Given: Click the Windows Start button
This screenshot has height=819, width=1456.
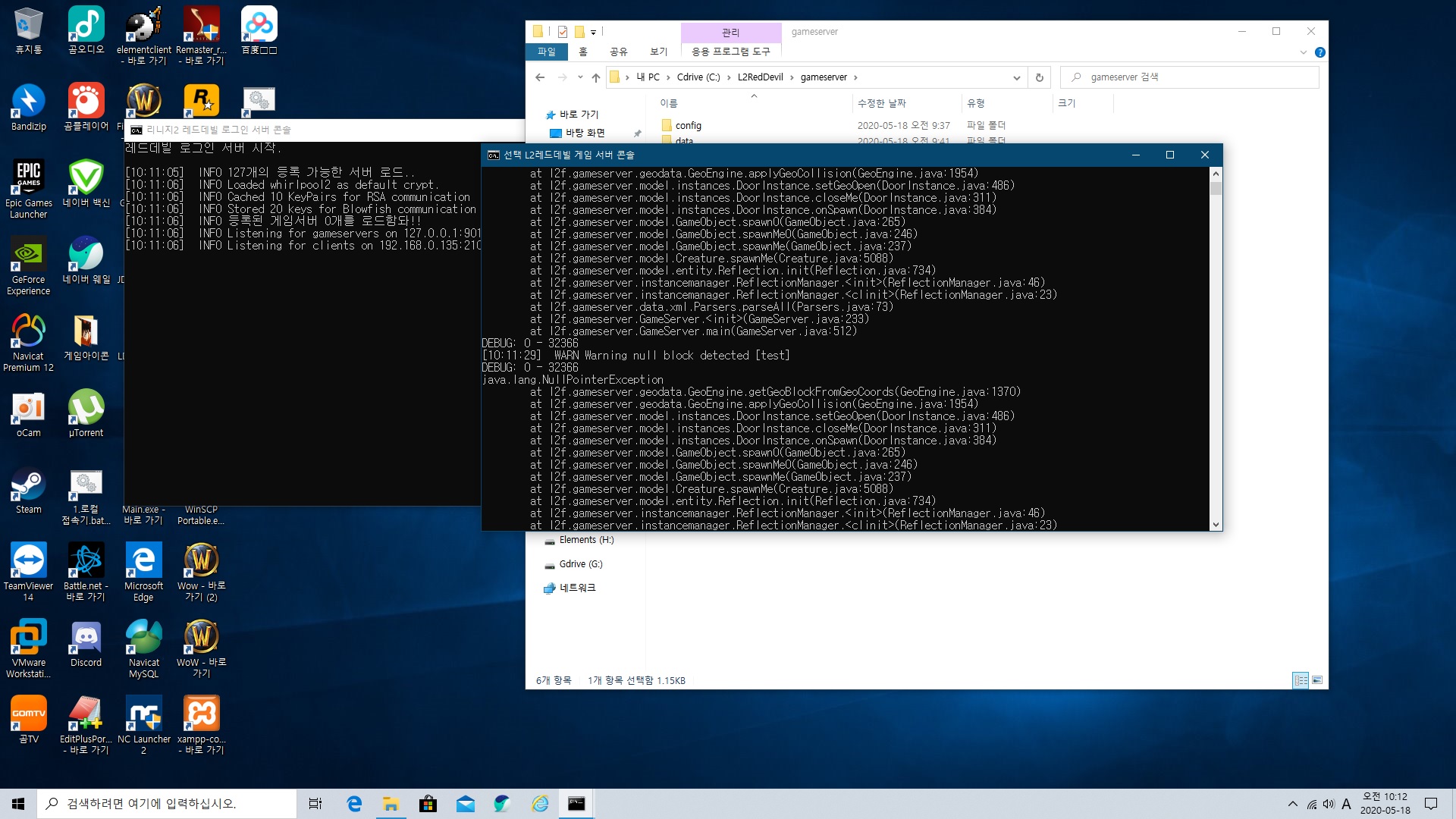Looking at the screenshot, I should 18,804.
